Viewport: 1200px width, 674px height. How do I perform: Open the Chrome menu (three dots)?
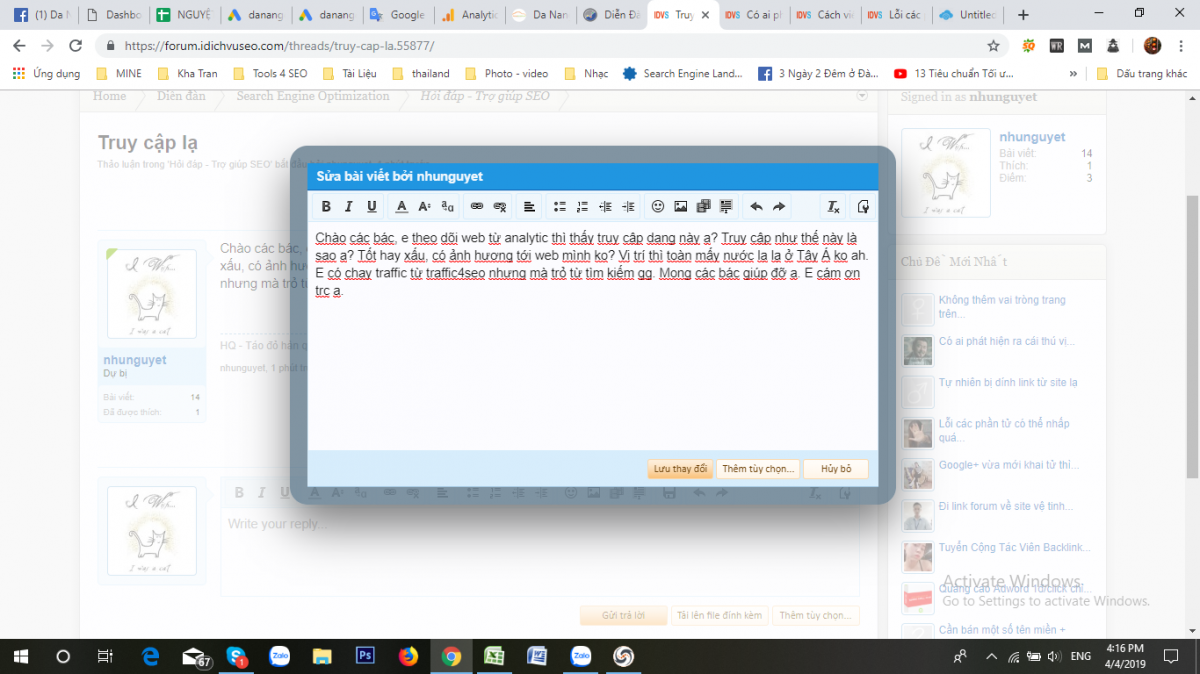[x=1182, y=46]
